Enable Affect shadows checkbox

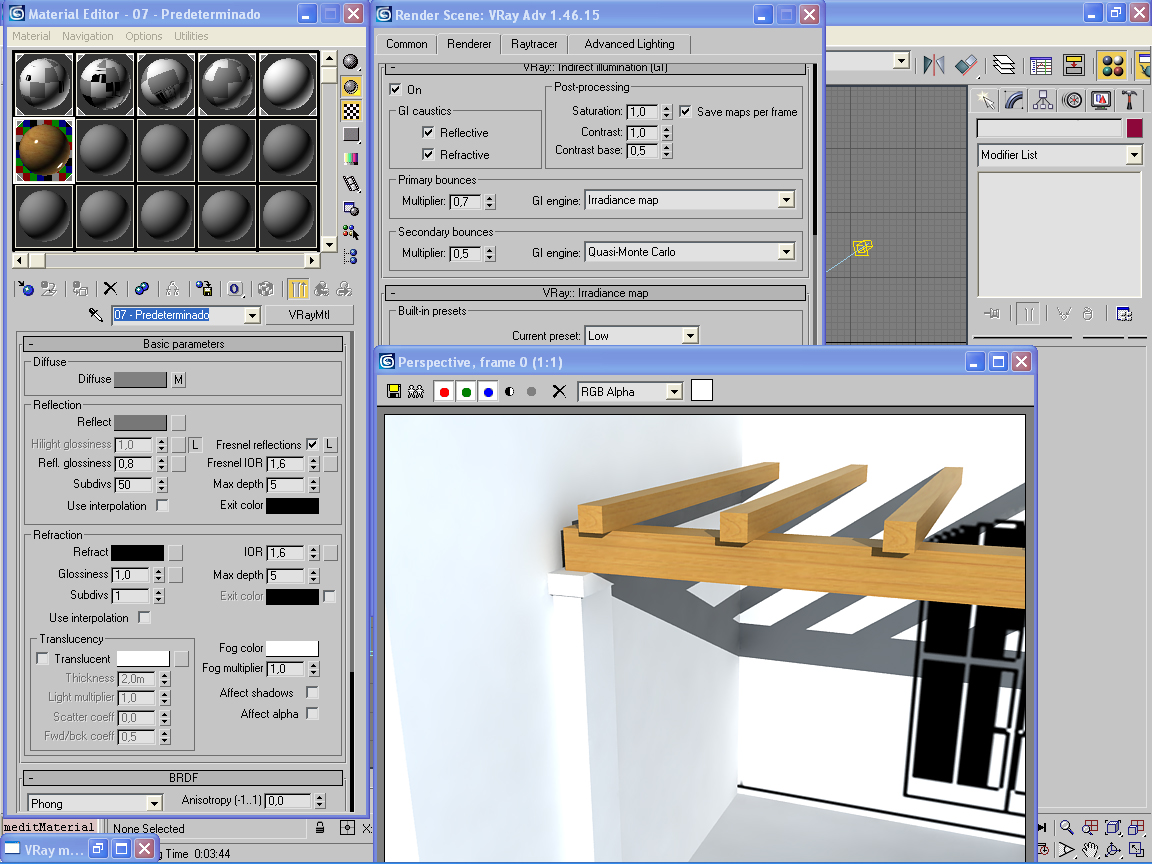click(312, 693)
